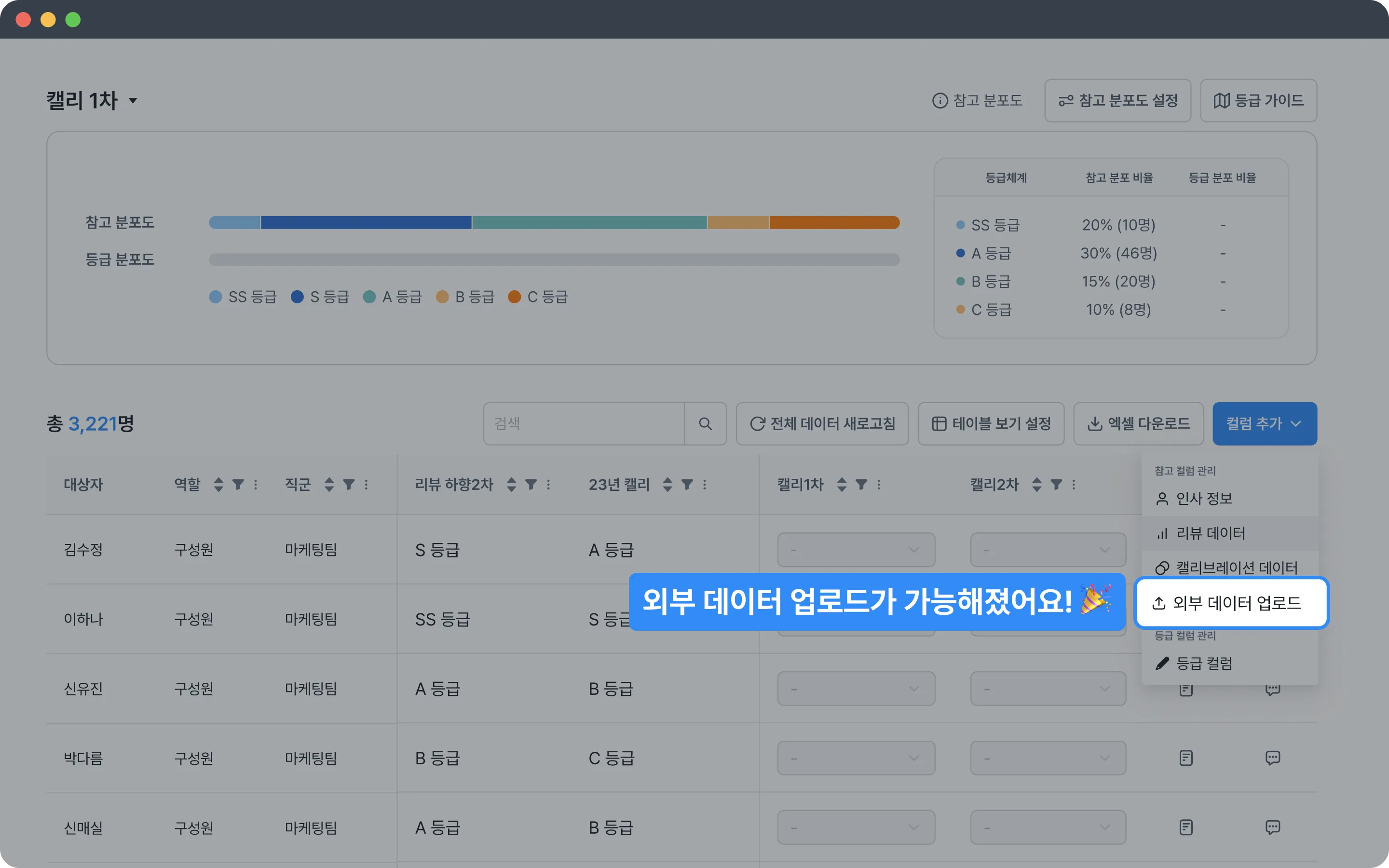Open 역할 column more options

[256, 485]
